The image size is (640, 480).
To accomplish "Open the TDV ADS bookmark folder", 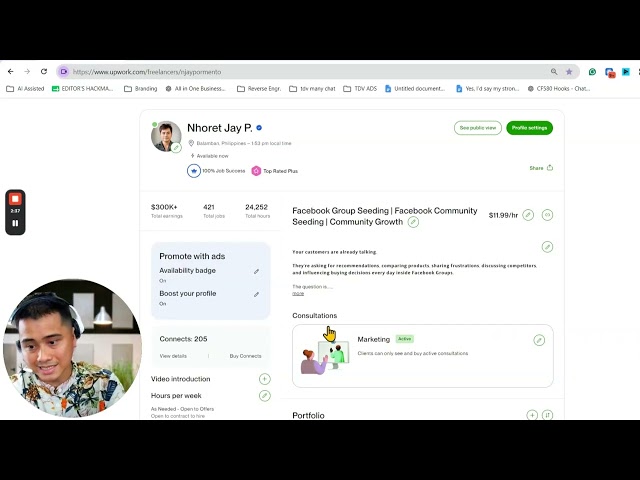I will click(360, 89).
